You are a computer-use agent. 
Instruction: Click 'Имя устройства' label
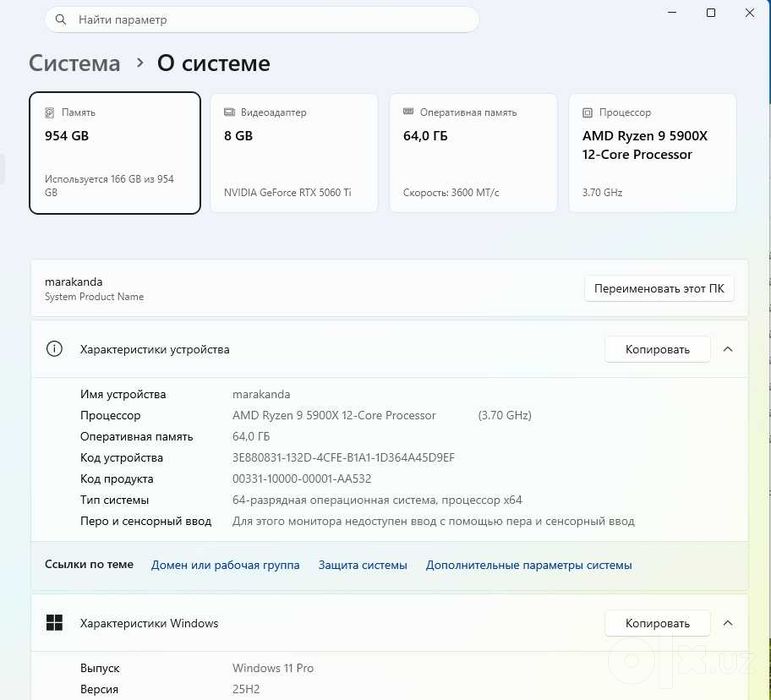pos(123,394)
